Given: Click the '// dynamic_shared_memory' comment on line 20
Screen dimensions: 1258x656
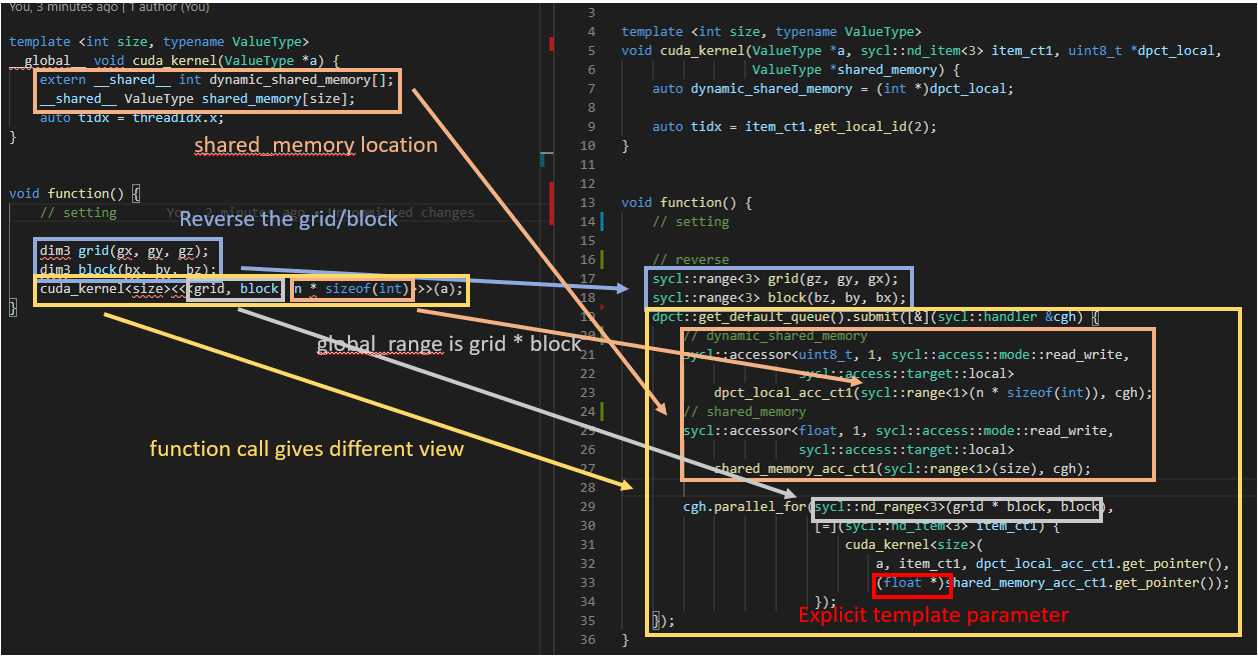Looking at the screenshot, I should (775, 336).
